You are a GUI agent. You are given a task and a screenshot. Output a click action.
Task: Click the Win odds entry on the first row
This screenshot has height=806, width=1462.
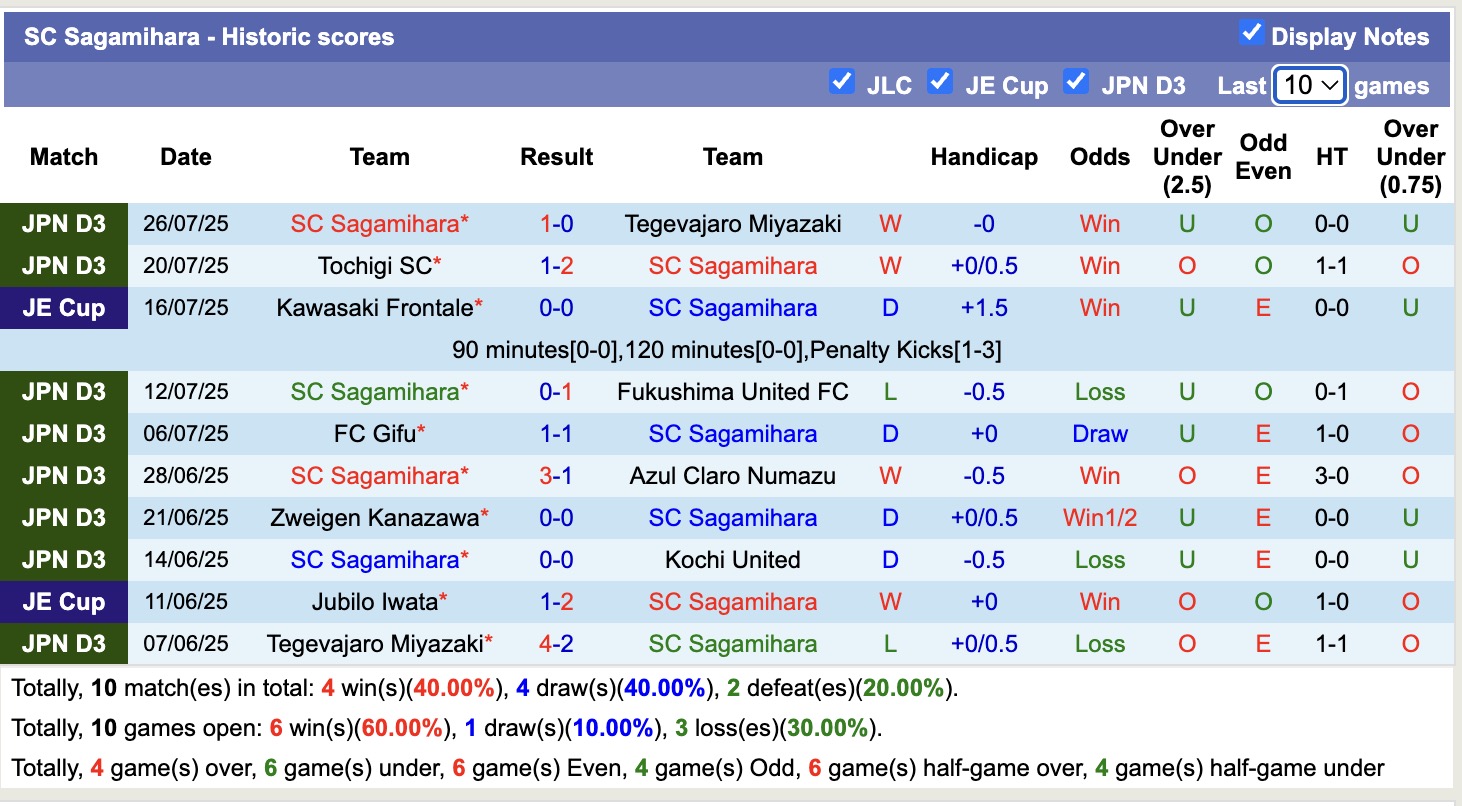[1099, 224]
